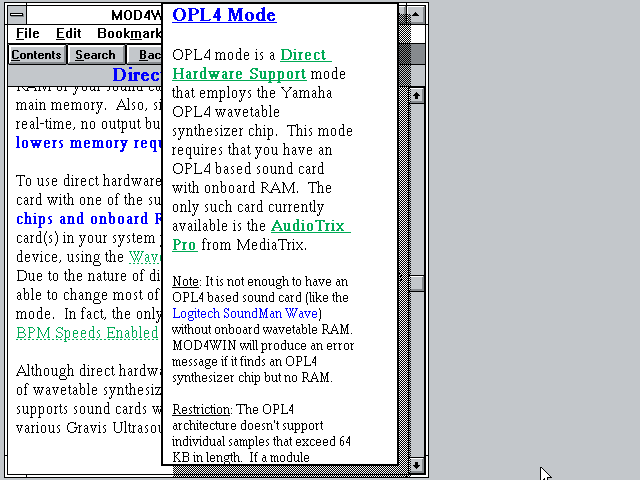Click the scrollbar track above the thumb
The height and width of the screenshot is (480, 640).
[x=418, y=180]
